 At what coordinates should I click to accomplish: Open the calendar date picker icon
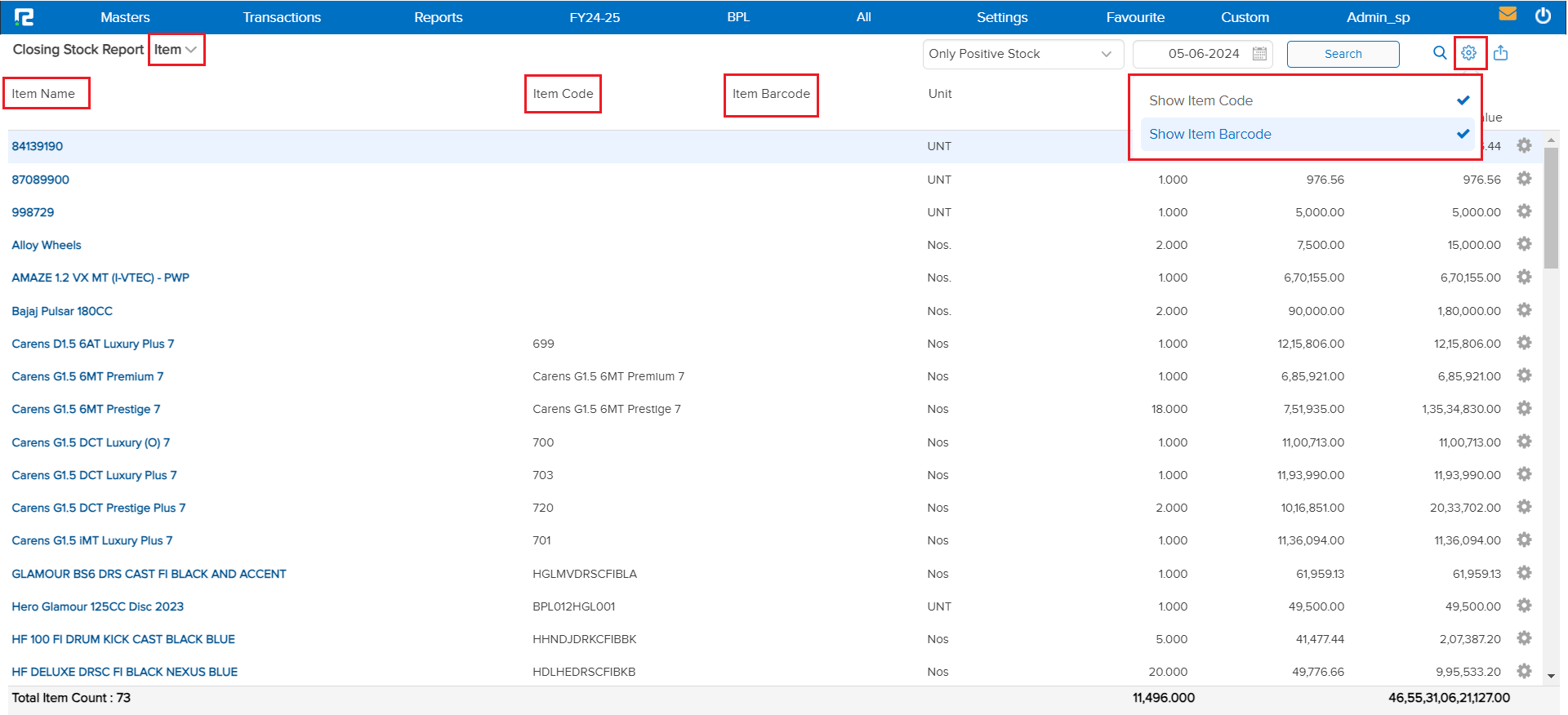[x=1259, y=54]
